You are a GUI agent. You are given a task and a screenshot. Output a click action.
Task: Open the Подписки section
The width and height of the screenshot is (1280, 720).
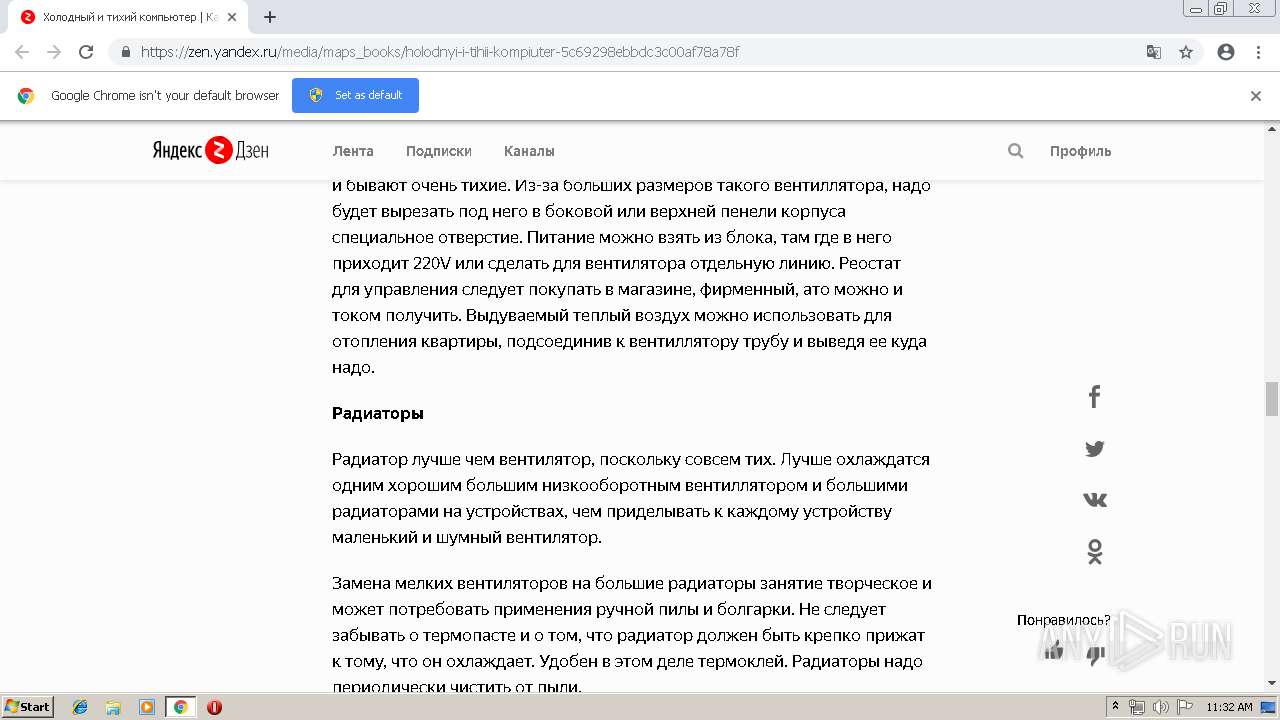(x=438, y=151)
